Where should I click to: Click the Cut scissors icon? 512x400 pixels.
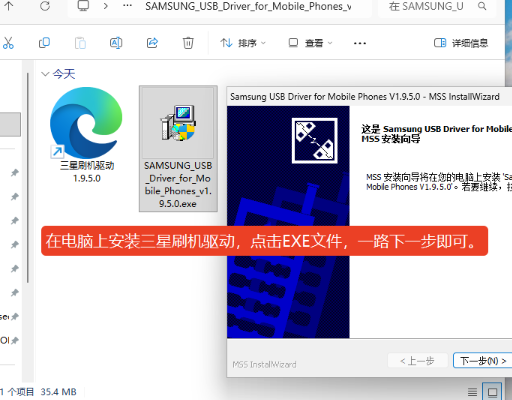point(8,43)
